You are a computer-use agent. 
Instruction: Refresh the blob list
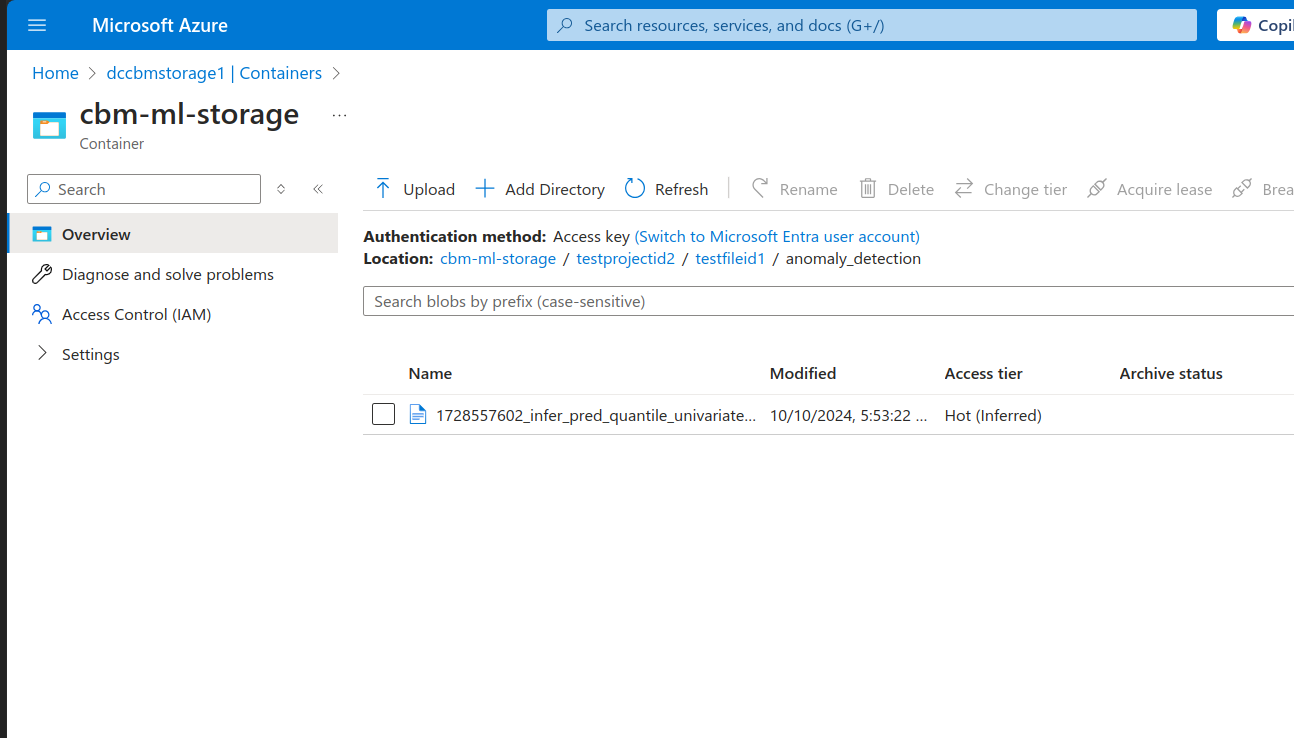pyautogui.click(x=666, y=189)
